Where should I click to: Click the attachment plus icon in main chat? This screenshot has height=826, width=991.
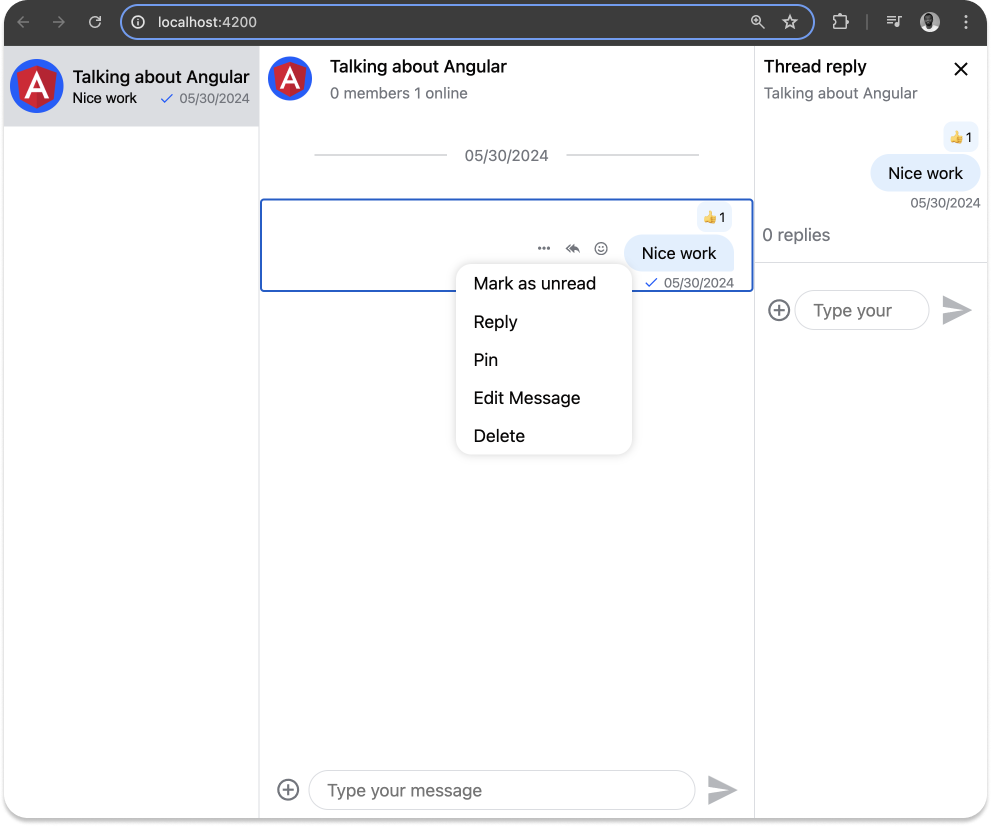coord(288,789)
